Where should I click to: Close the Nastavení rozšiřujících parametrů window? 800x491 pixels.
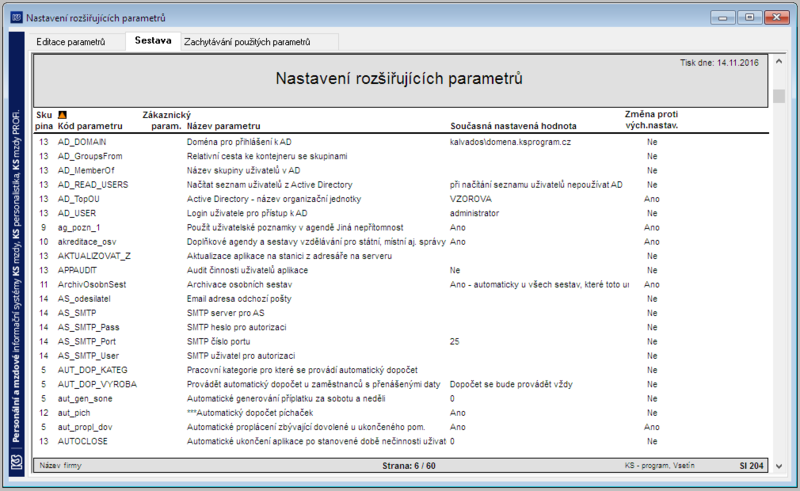777,18
